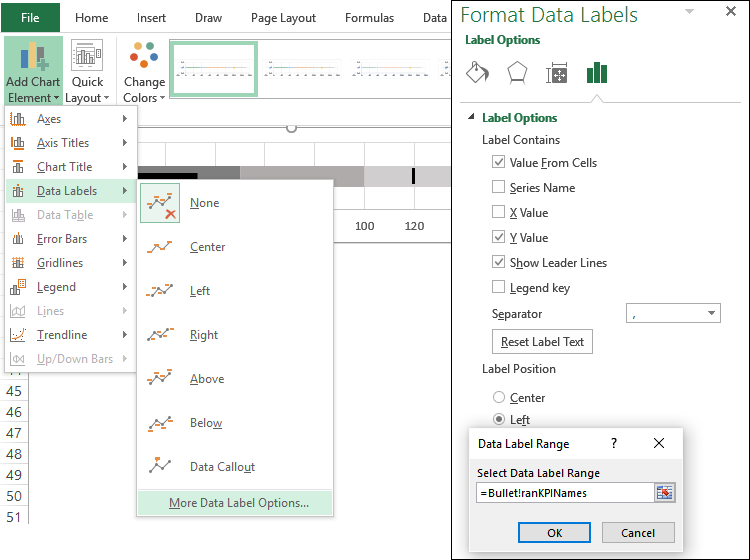Viewport: 750px width, 560px height.
Task: Switch to the Insert tab
Action: point(151,18)
